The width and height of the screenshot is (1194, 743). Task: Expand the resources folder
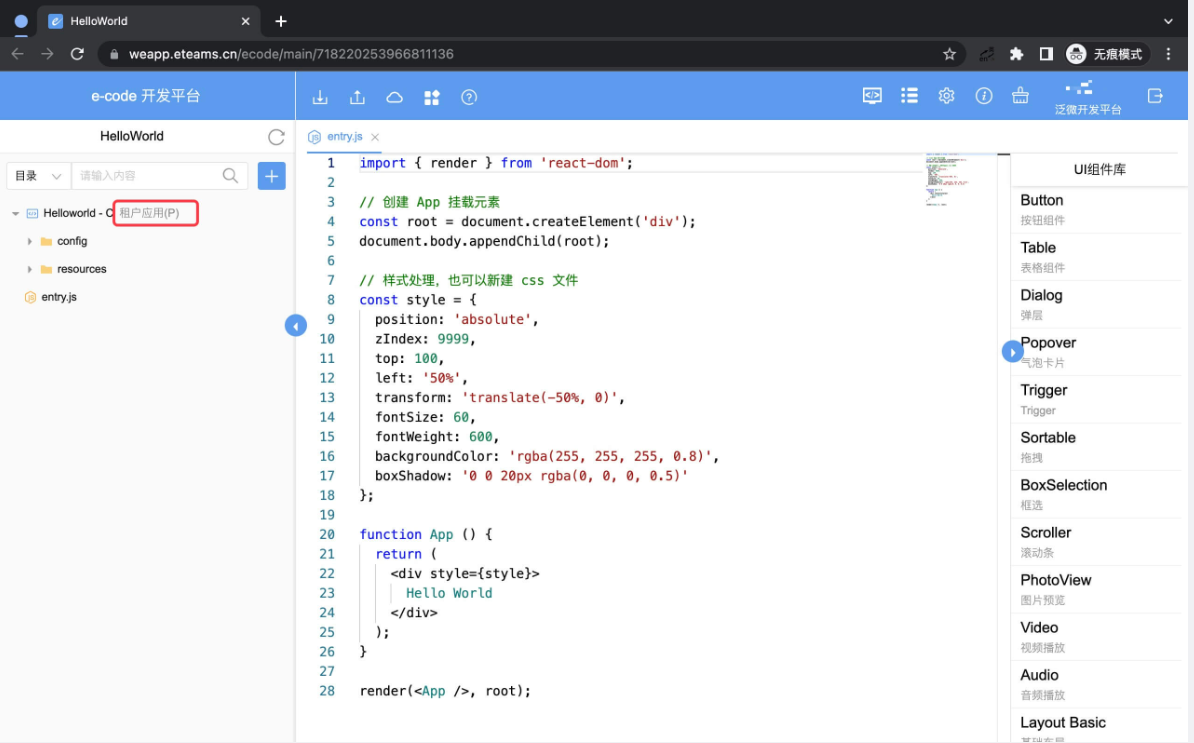coord(30,269)
